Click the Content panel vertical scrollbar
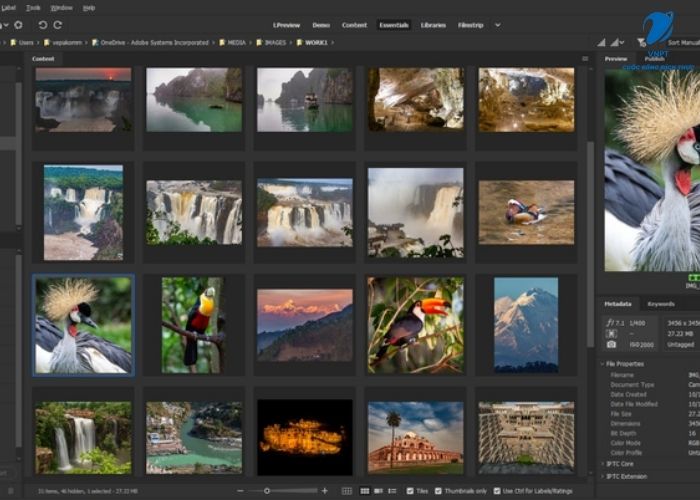The width and height of the screenshot is (700, 500). 590,243
